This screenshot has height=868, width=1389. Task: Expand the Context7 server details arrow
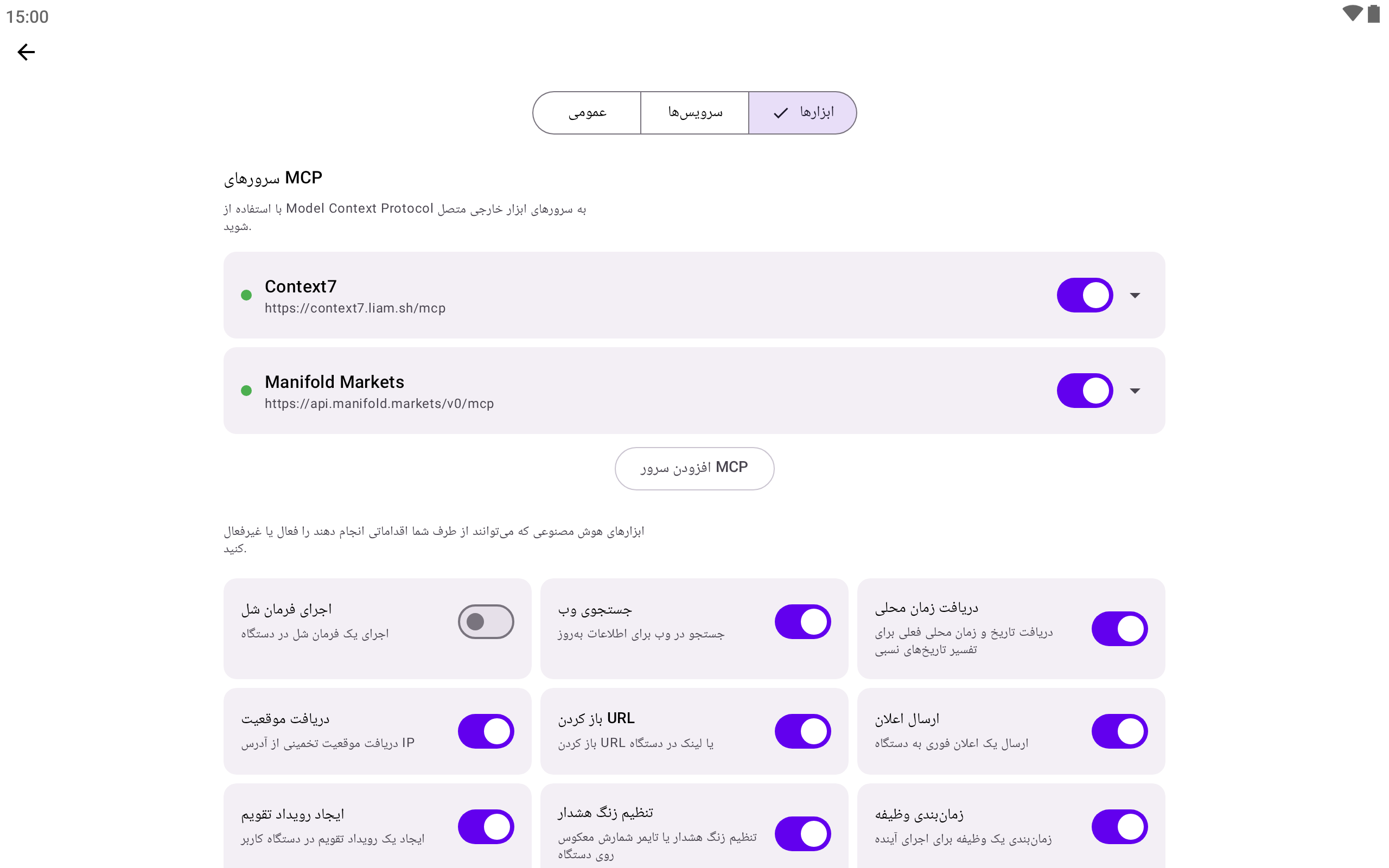(1135, 295)
